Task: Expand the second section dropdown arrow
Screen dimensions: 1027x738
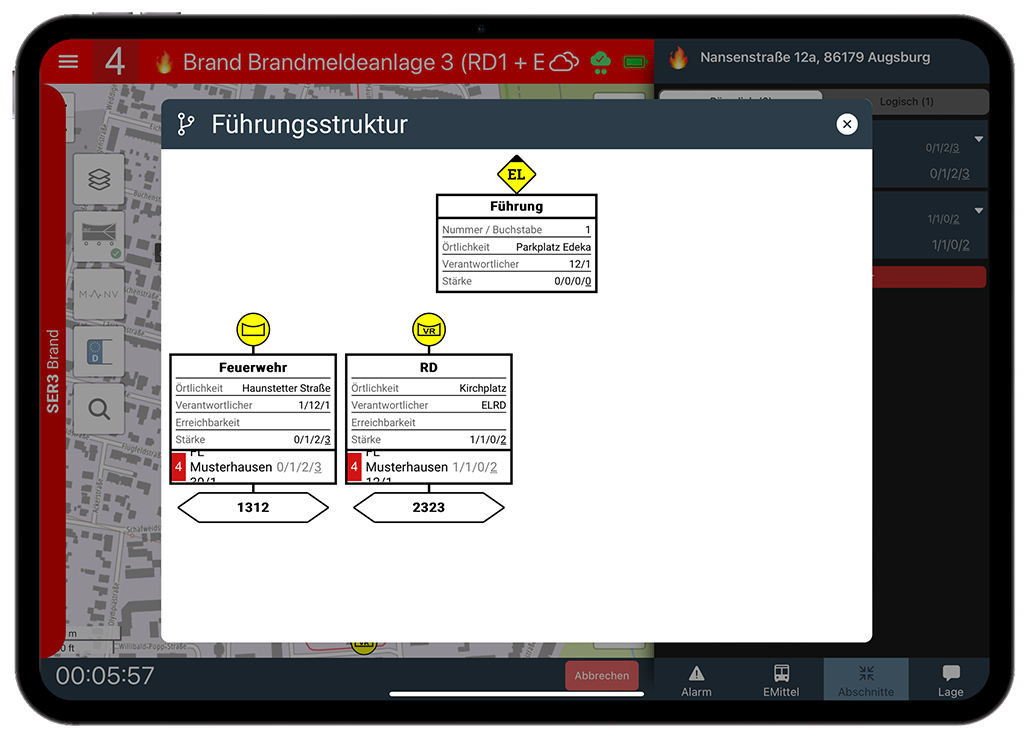Action: (978, 211)
